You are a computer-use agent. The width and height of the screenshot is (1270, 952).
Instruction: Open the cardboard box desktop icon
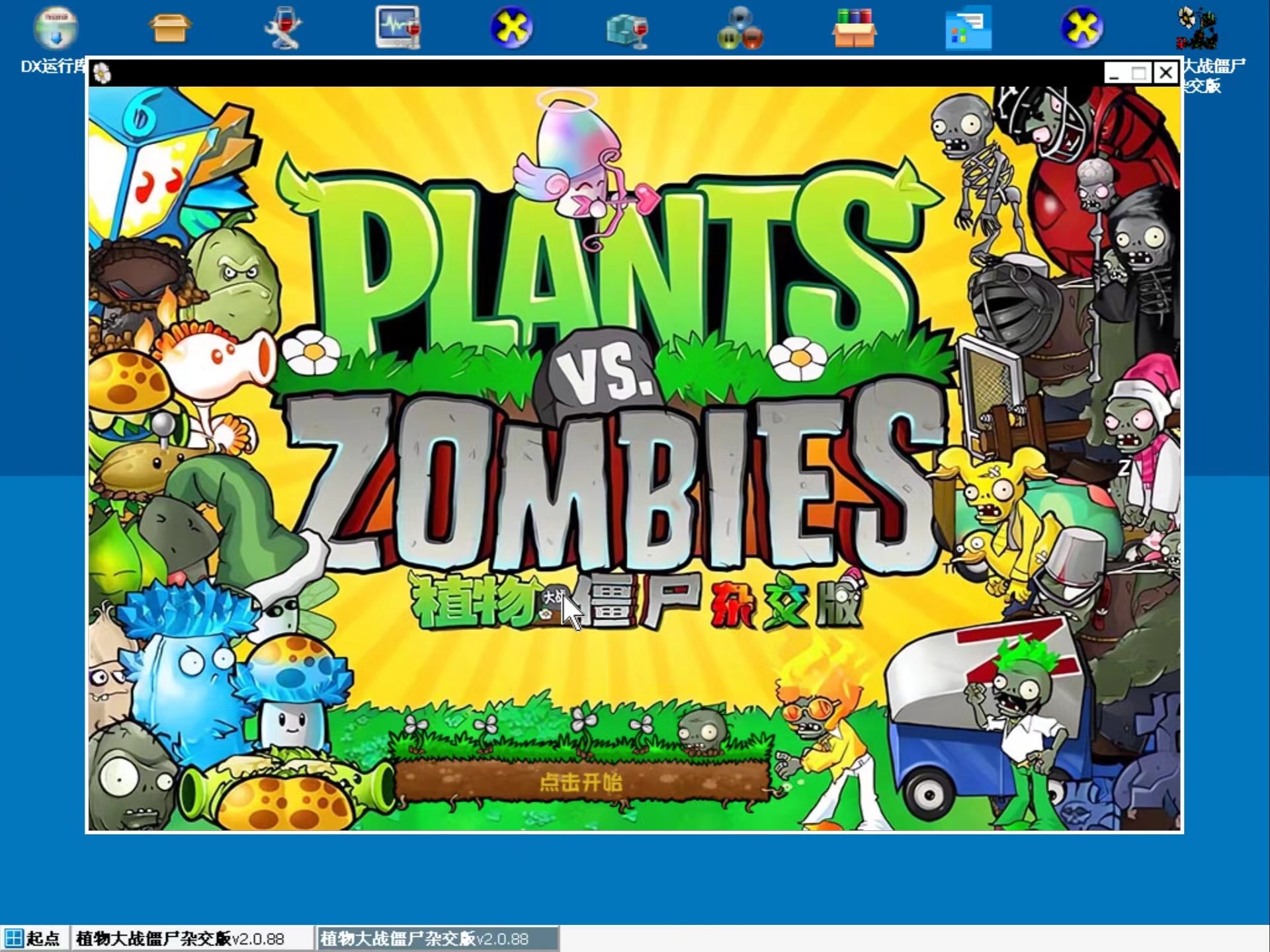169,28
